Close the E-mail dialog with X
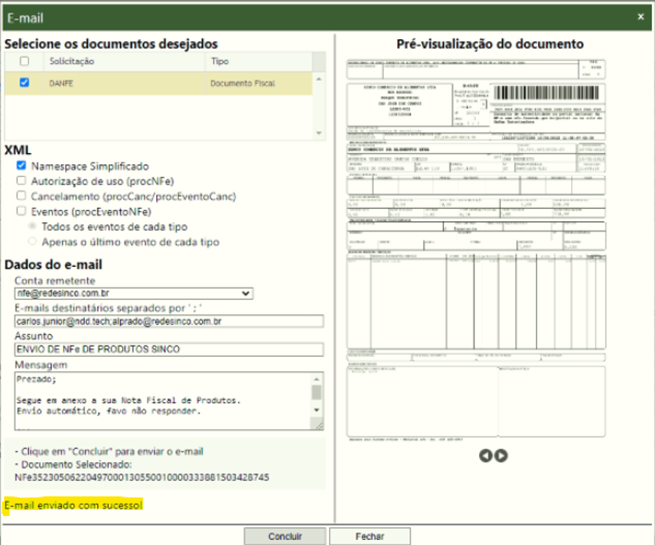This screenshot has width=655, height=545. coord(639,16)
